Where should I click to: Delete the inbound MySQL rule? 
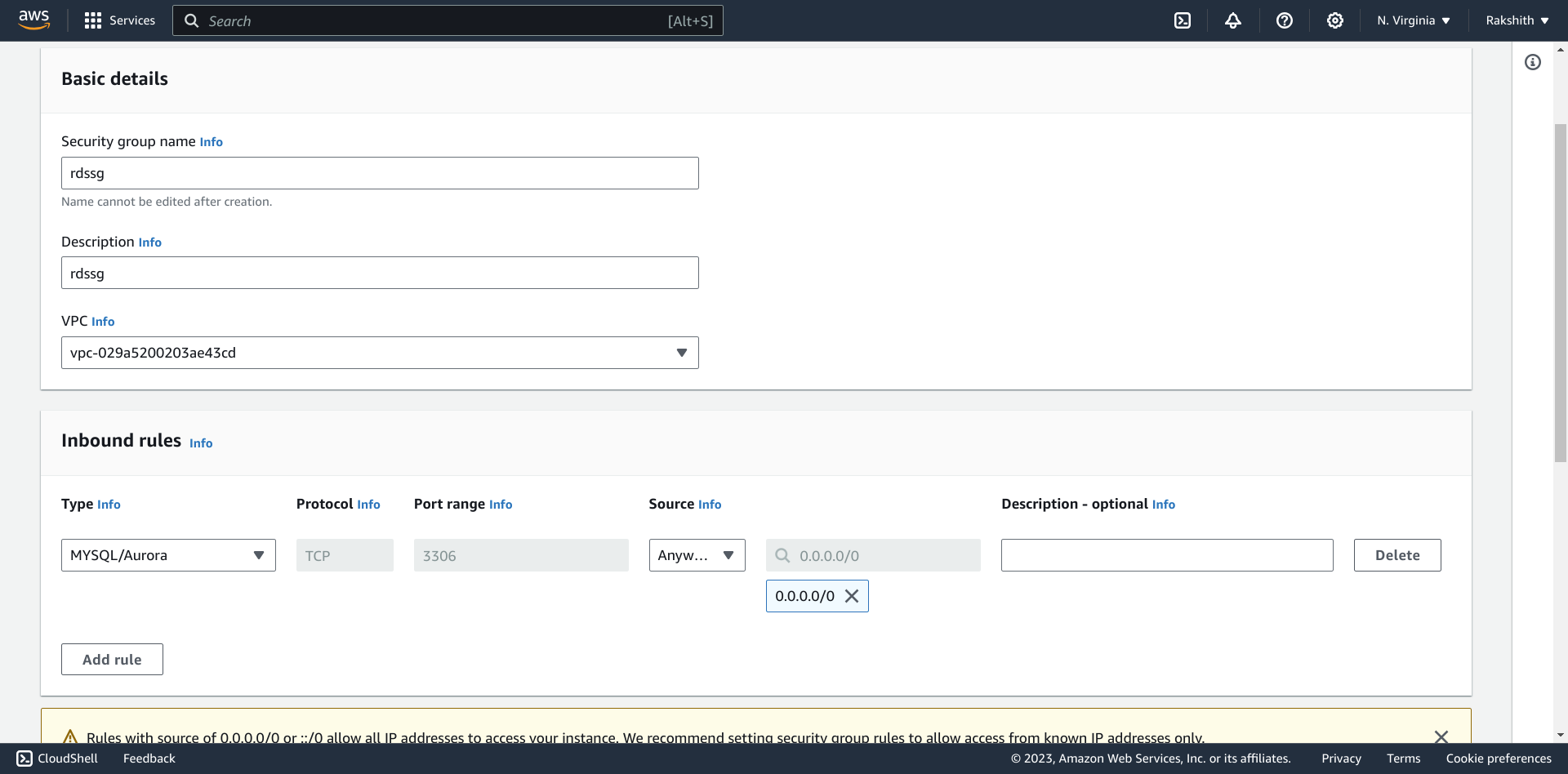(1396, 555)
